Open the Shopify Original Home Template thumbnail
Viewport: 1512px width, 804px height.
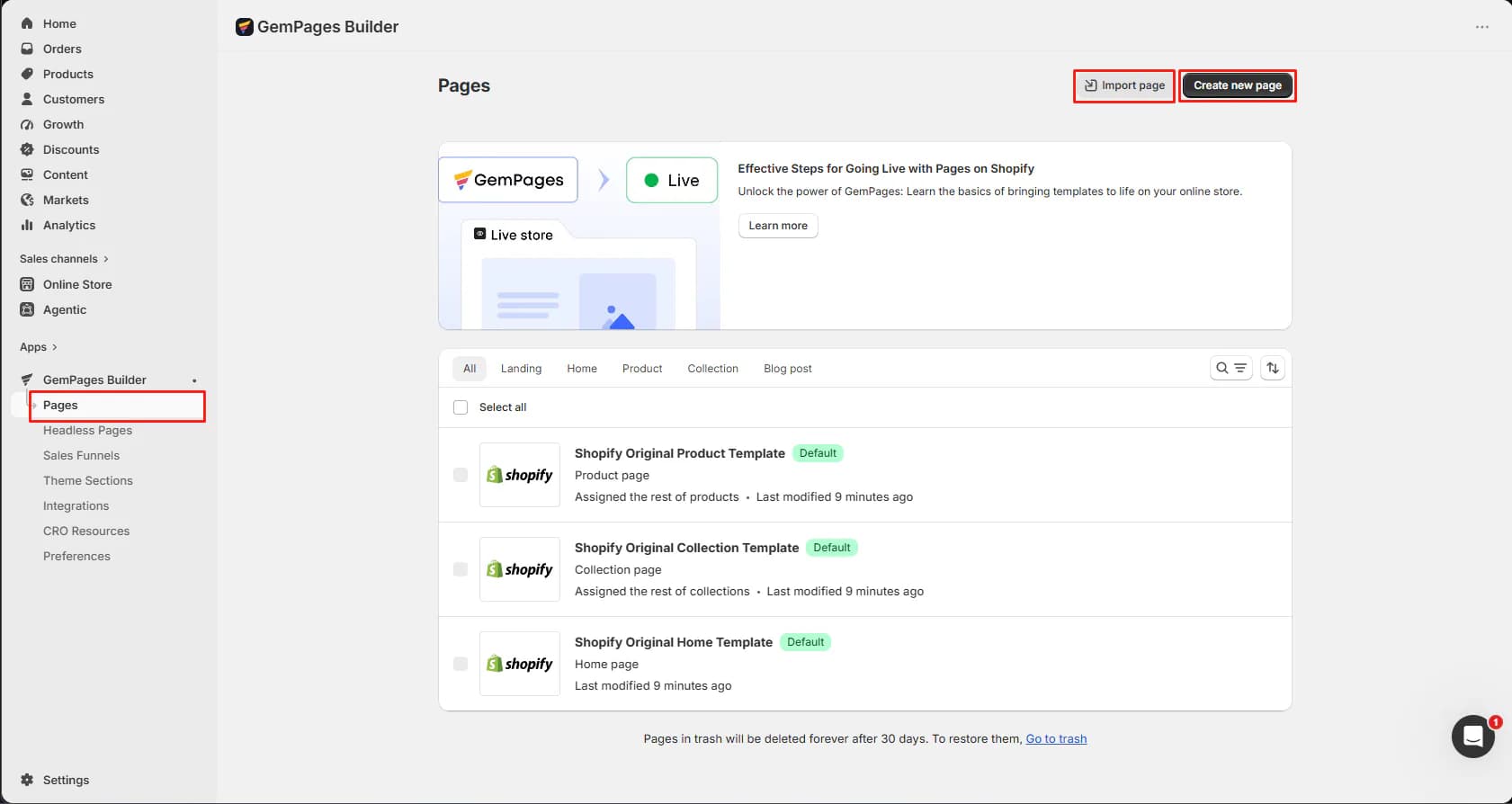520,664
